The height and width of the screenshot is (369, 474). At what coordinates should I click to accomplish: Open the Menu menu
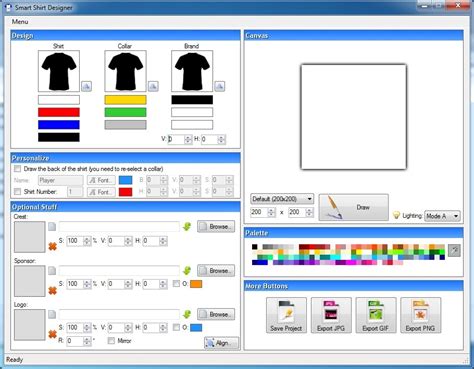point(20,22)
